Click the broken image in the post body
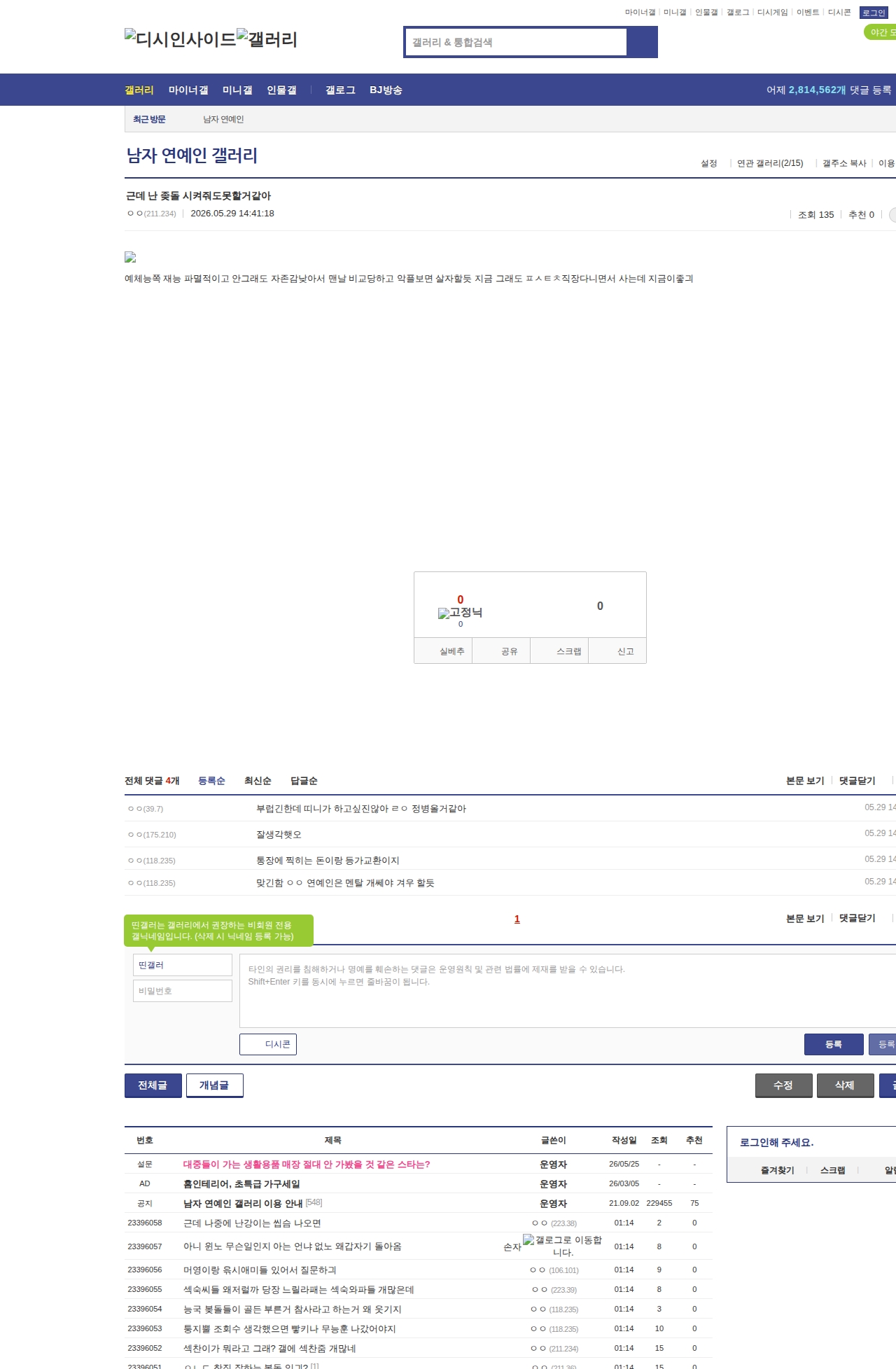Screen dimensions: 896x1369 tap(130, 257)
